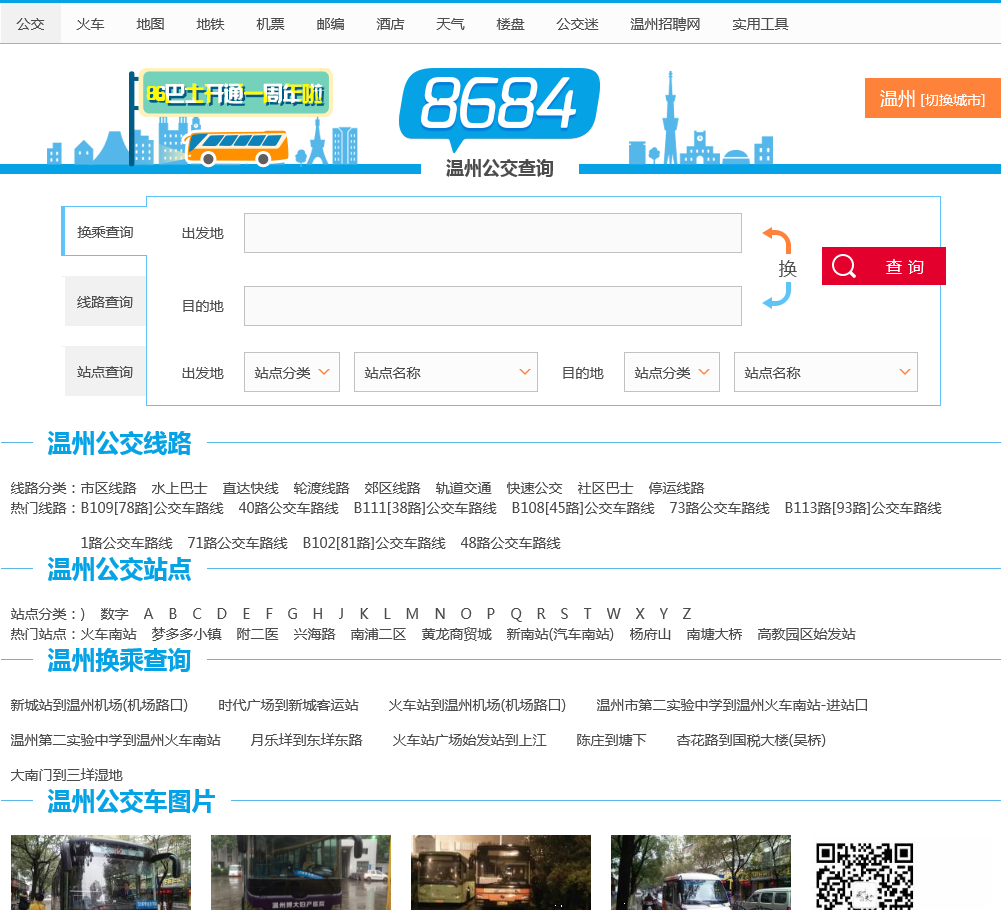Open 水上巴士 route category
Image resolution: width=1001 pixels, height=910 pixels.
coord(179,488)
